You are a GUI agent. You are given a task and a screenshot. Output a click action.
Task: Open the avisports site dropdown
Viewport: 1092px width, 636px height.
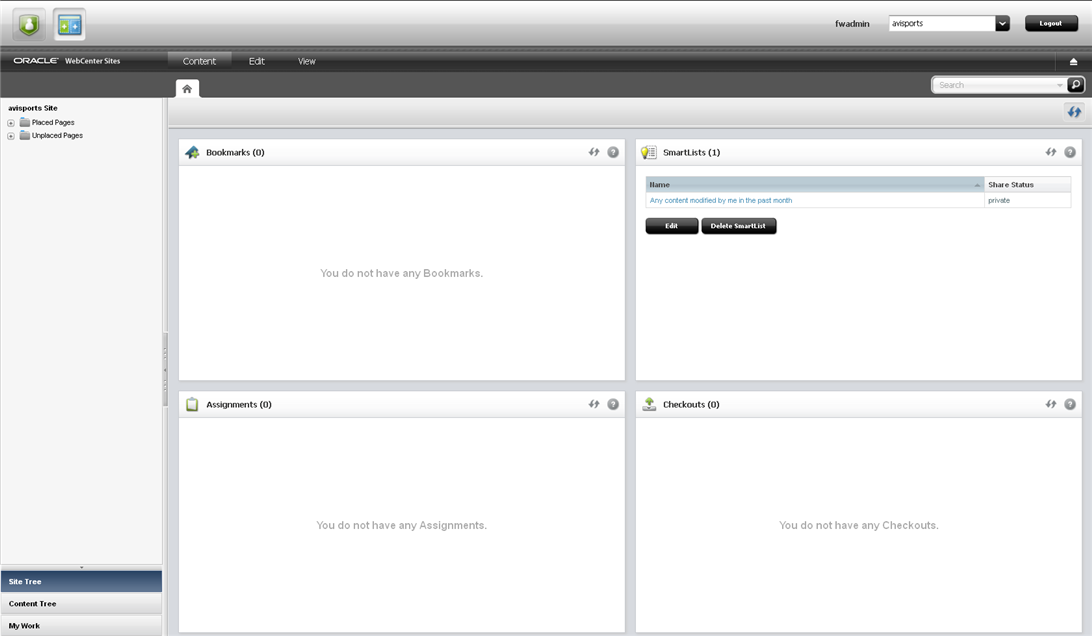coord(1002,23)
